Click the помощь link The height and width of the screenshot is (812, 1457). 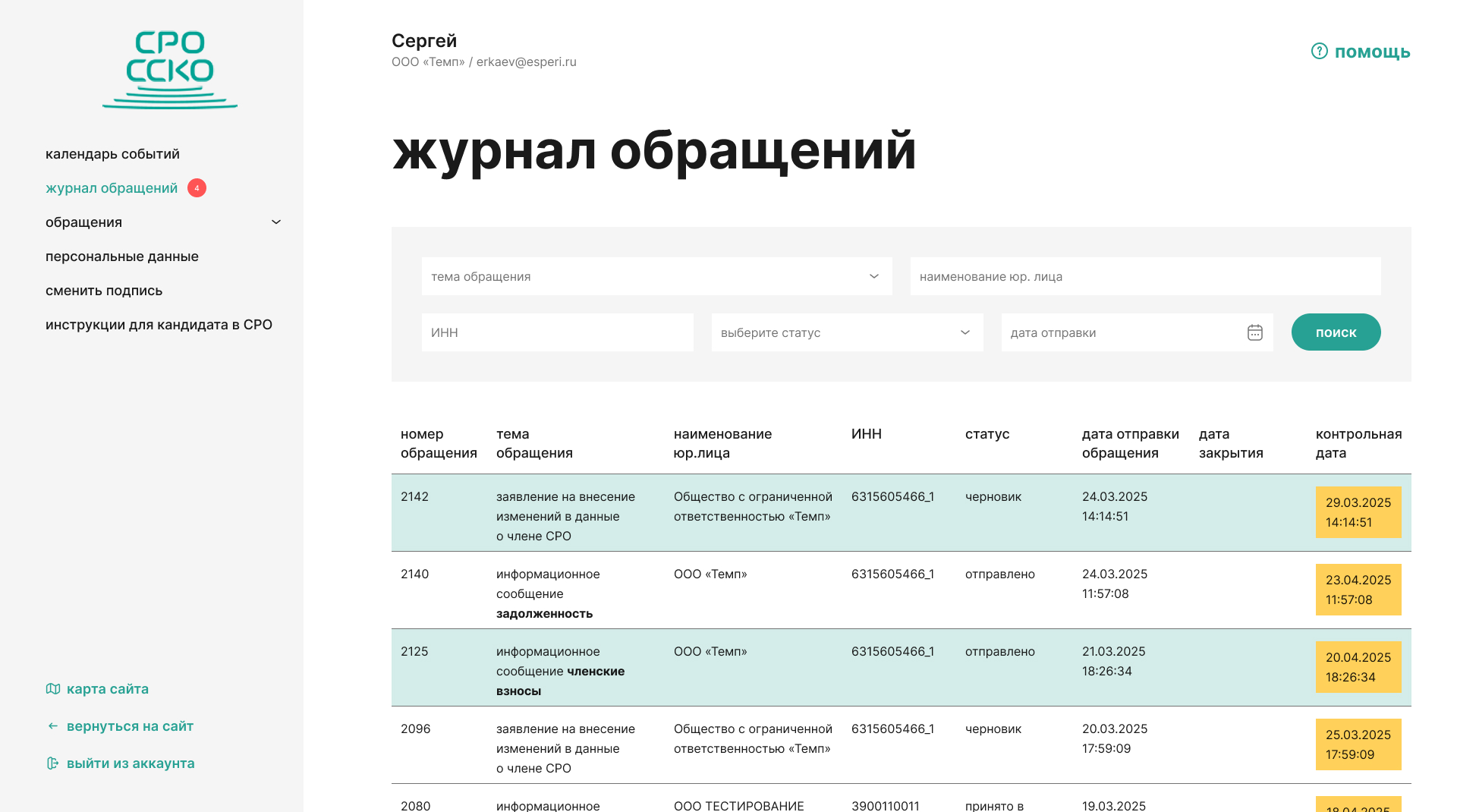tap(1372, 52)
